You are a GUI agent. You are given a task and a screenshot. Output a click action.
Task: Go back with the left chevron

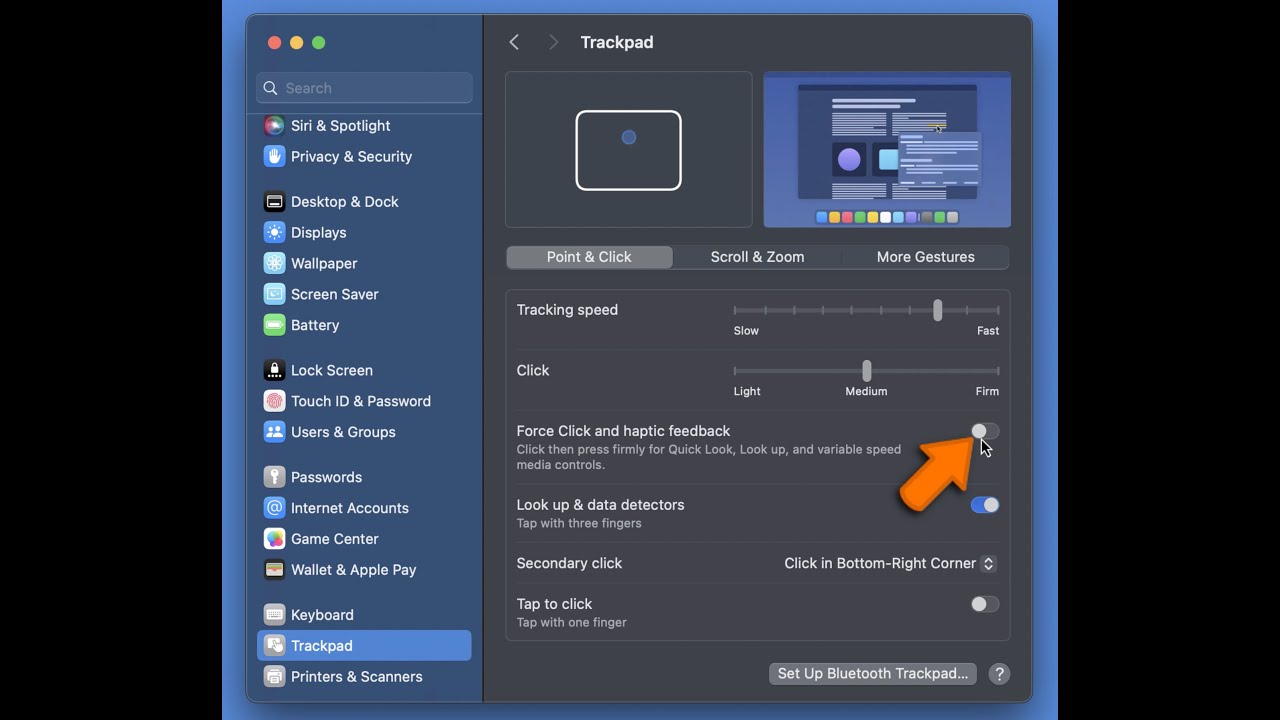coord(514,42)
